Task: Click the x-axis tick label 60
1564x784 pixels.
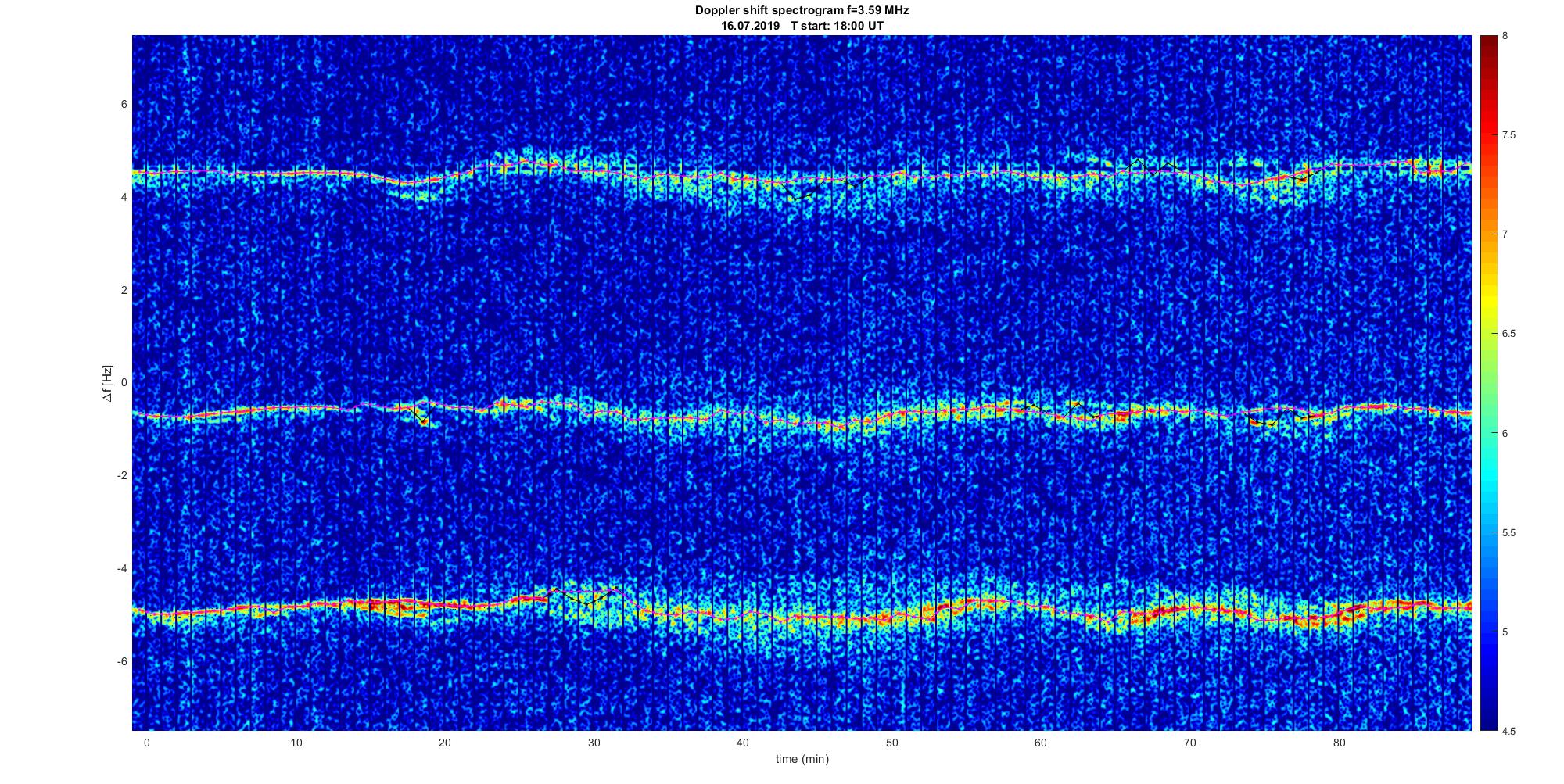Action: (1041, 743)
